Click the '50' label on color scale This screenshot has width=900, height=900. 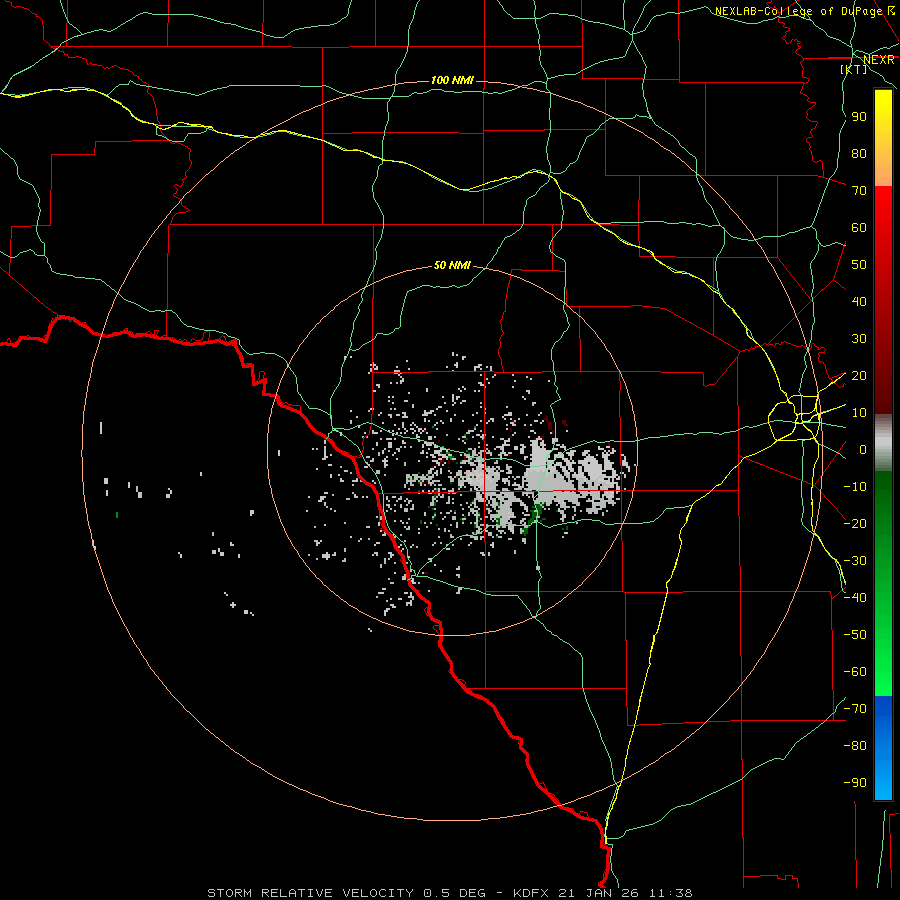(859, 265)
